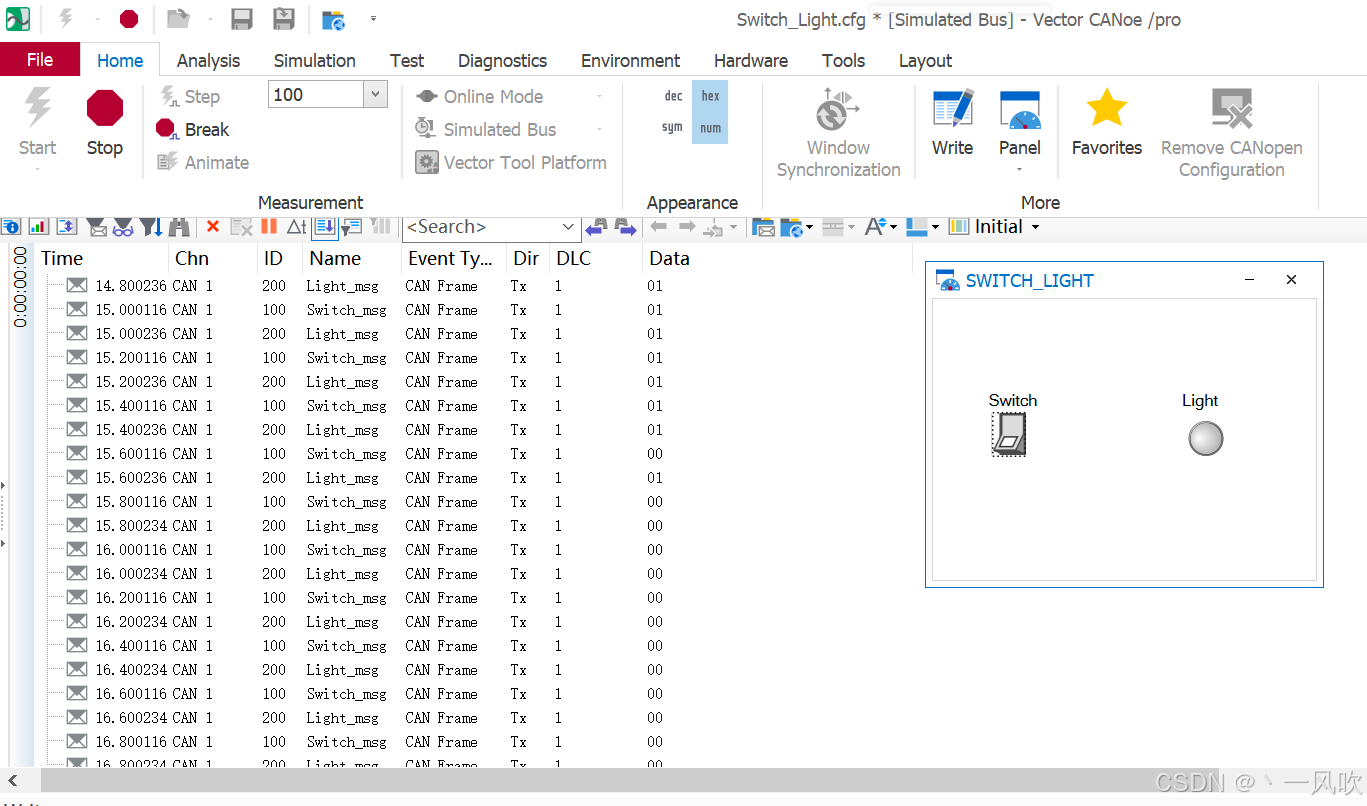Switch to the Layout tab
The image size is (1367, 806).
925,60
